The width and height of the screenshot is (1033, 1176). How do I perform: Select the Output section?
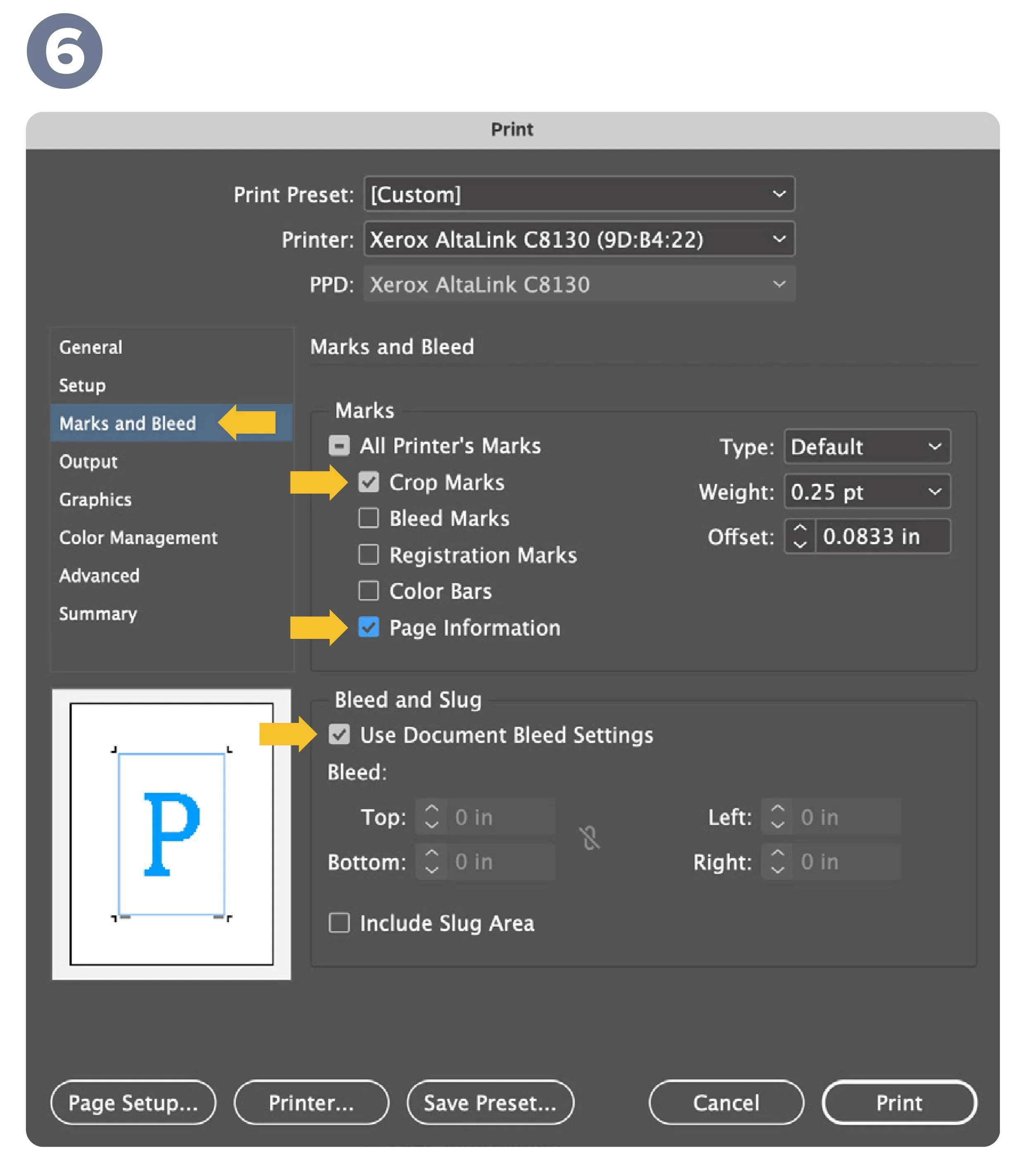pos(88,462)
